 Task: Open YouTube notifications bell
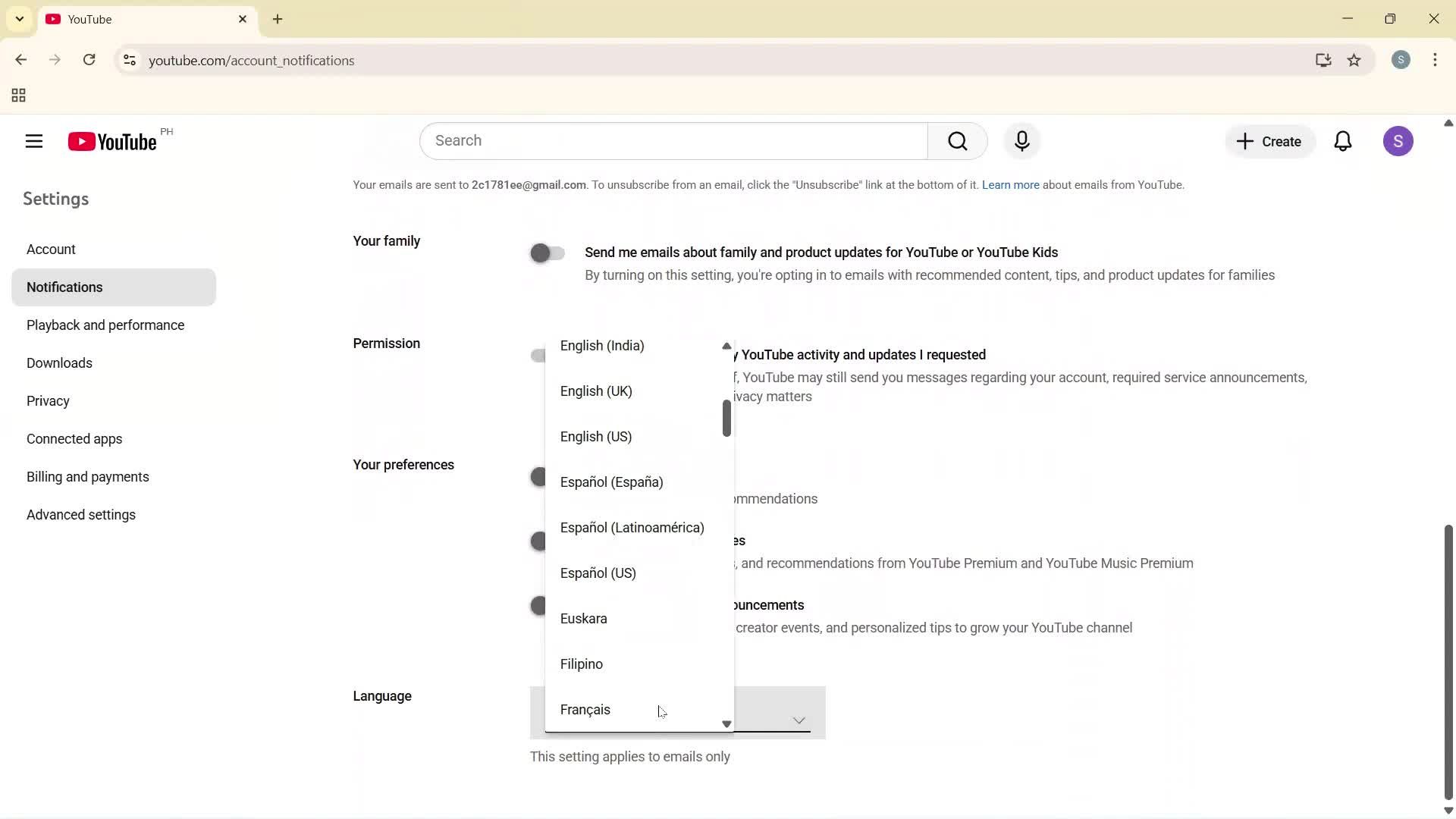click(x=1343, y=141)
